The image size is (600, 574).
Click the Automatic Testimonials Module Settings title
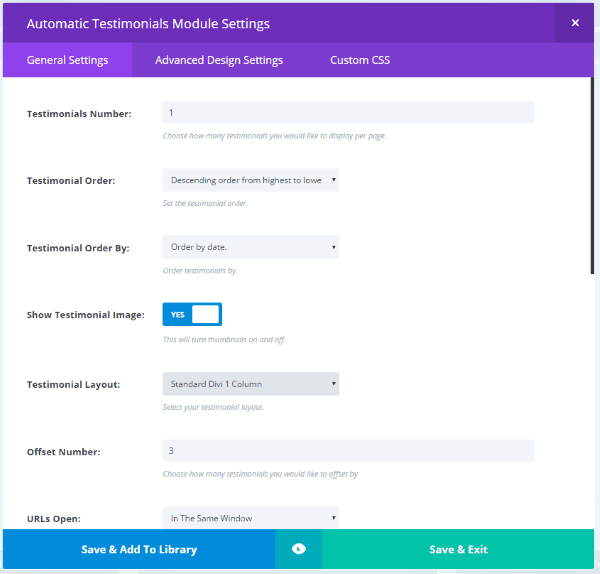[148, 23]
